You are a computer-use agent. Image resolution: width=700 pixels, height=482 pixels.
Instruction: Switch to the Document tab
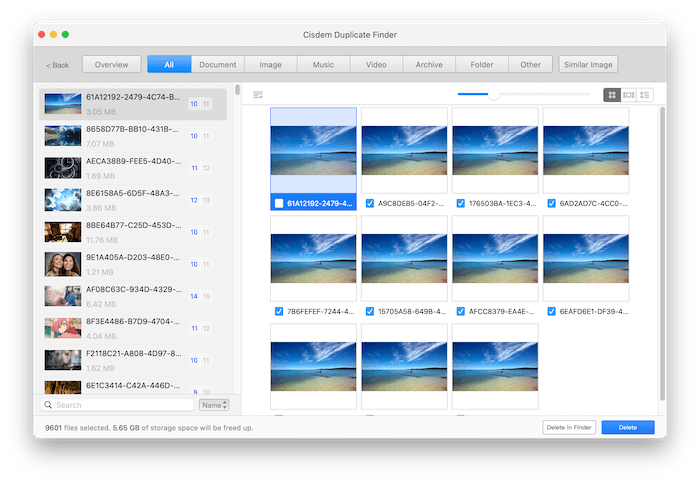click(x=217, y=65)
